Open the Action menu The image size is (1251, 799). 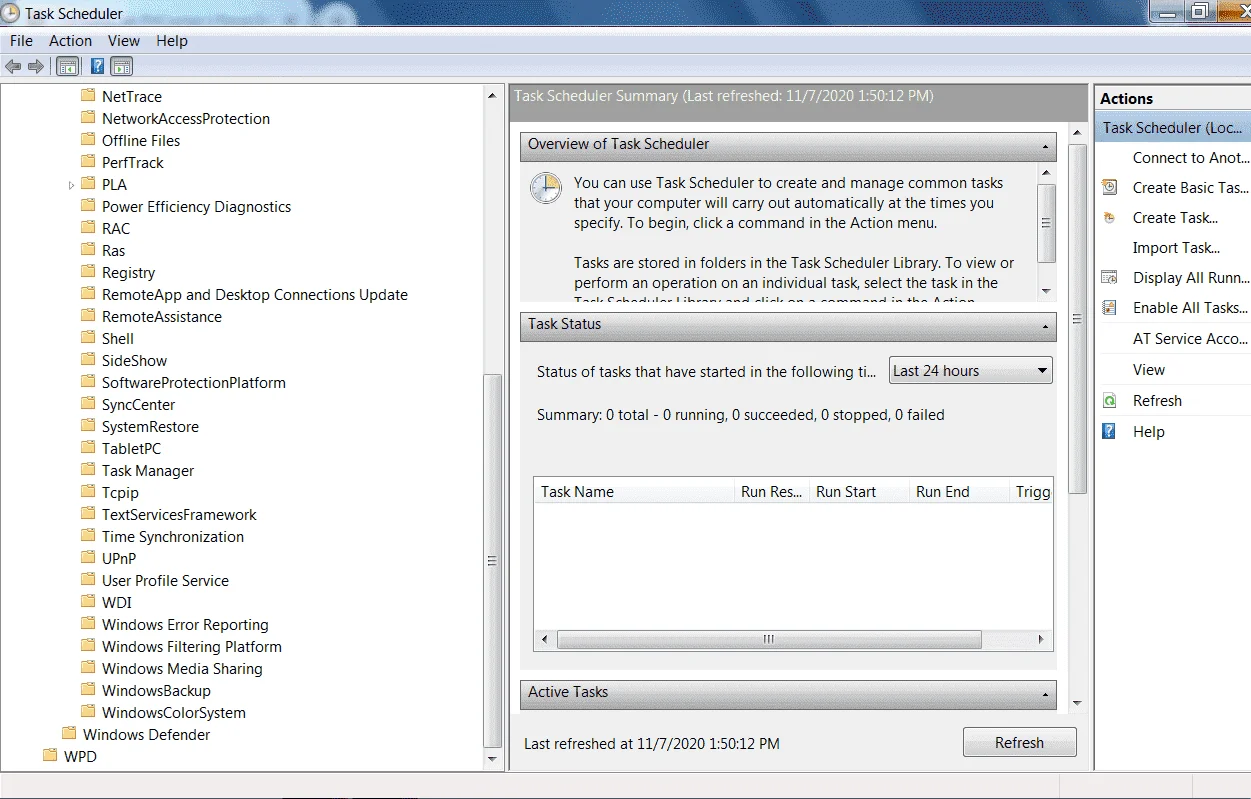click(70, 41)
